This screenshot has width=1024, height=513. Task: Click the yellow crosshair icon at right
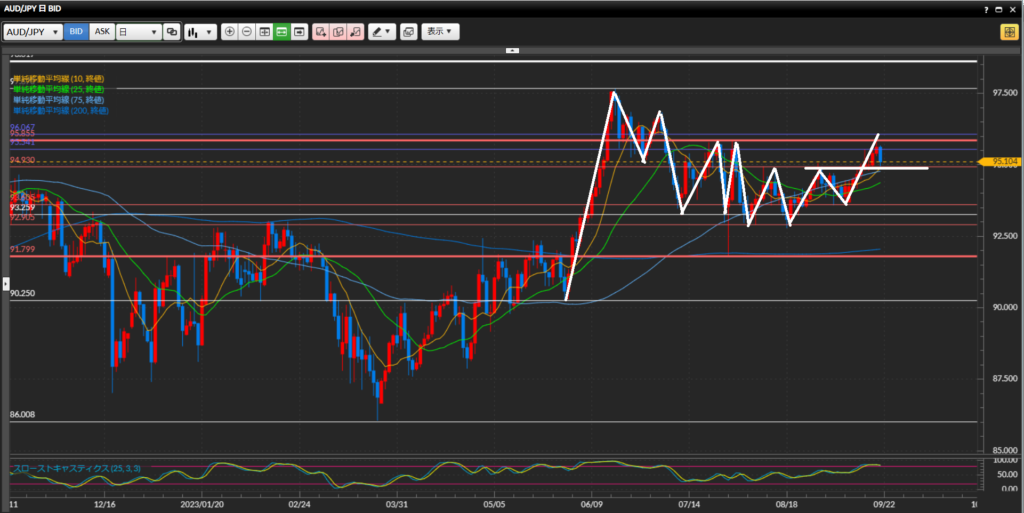pyautogui.click(x=1008, y=32)
